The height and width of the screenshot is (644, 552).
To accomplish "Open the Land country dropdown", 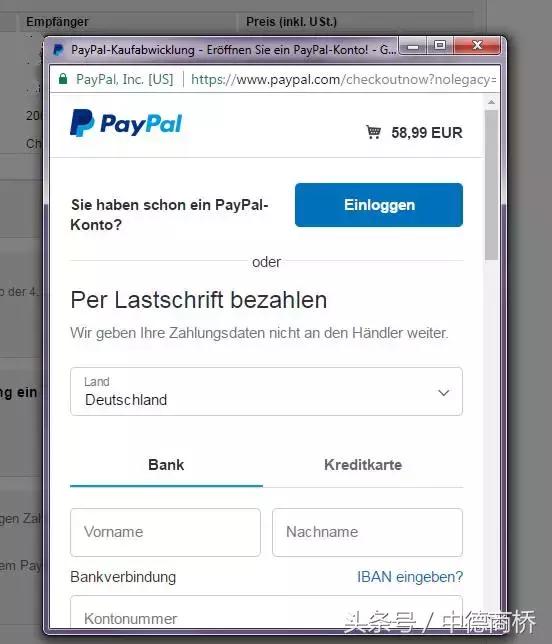I will [x=266, y=391].
